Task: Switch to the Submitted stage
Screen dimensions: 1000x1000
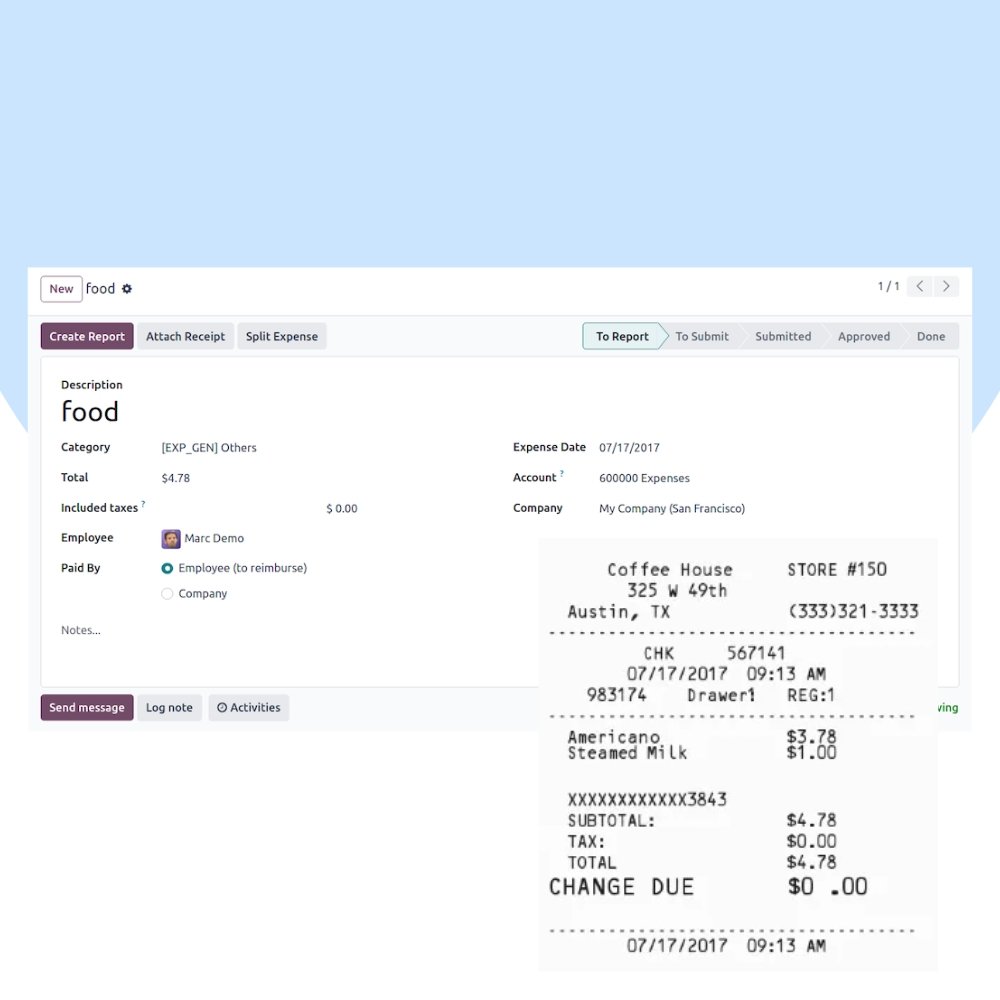Action: click(783, 336)
